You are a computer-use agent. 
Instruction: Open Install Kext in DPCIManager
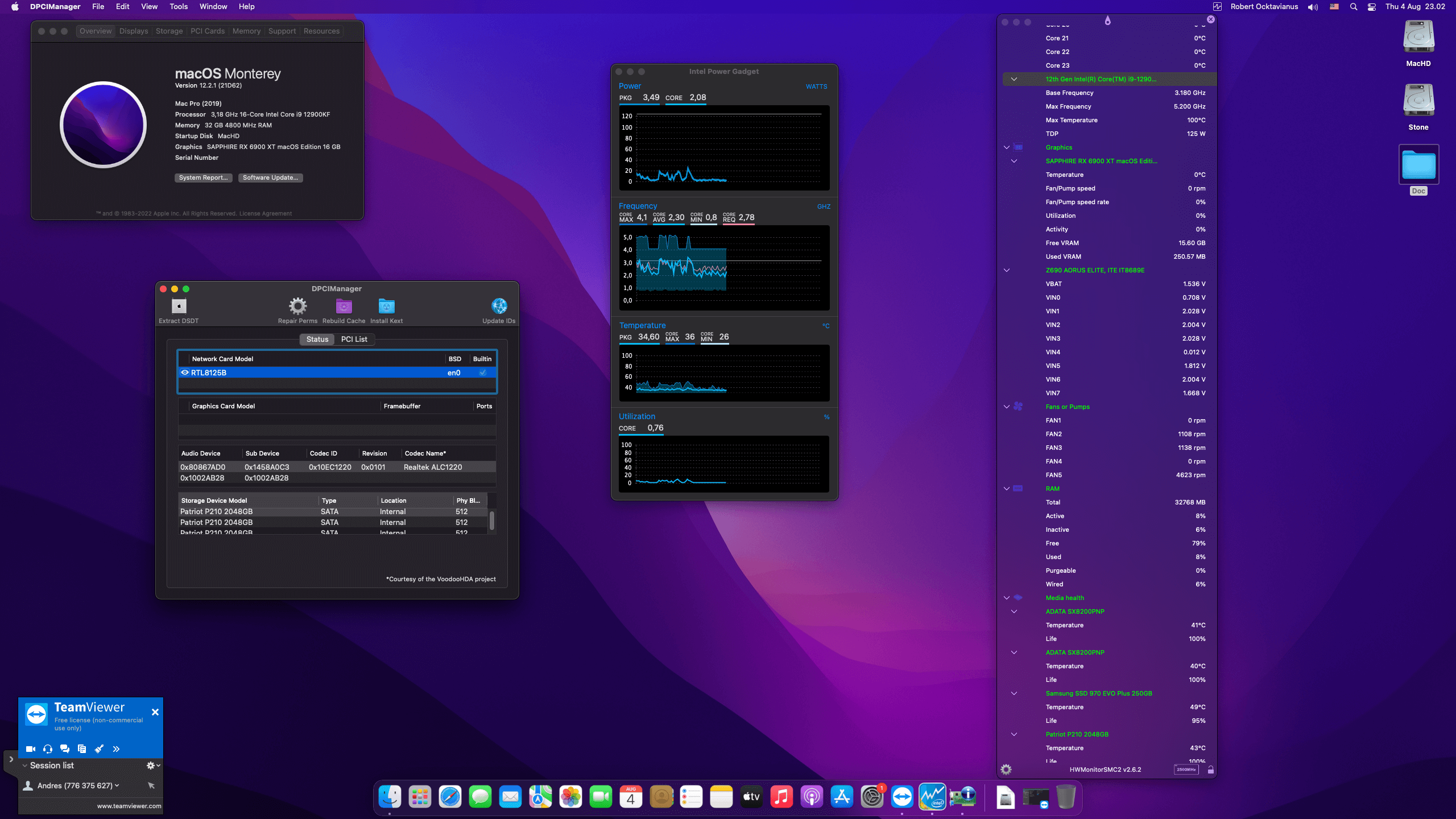tap(386, 307)
